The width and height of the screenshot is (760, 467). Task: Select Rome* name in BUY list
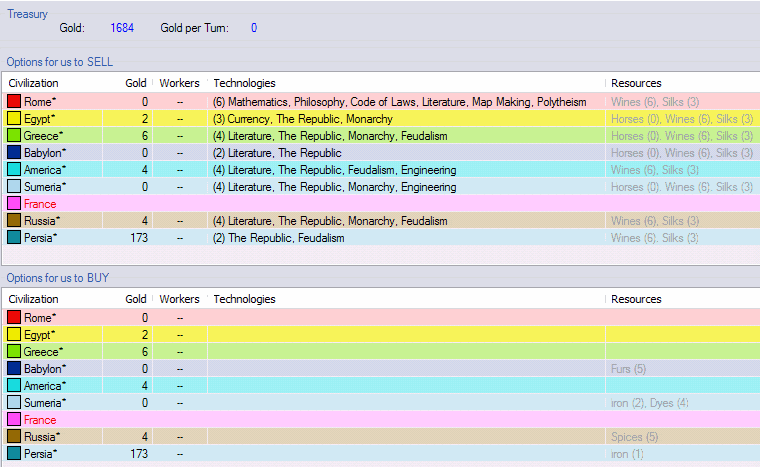pos(40,318)
